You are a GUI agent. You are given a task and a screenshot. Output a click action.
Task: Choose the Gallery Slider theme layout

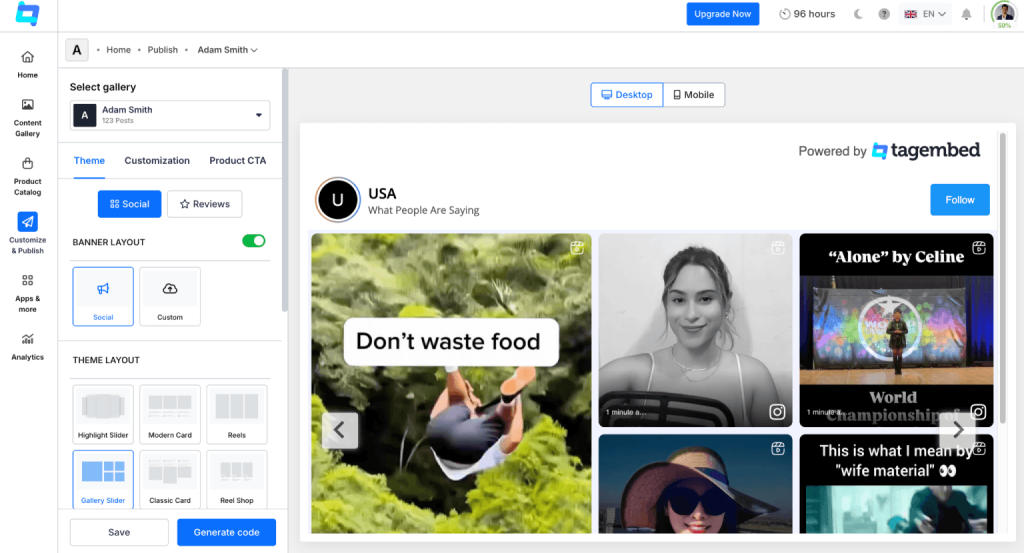tap(103, 479)
